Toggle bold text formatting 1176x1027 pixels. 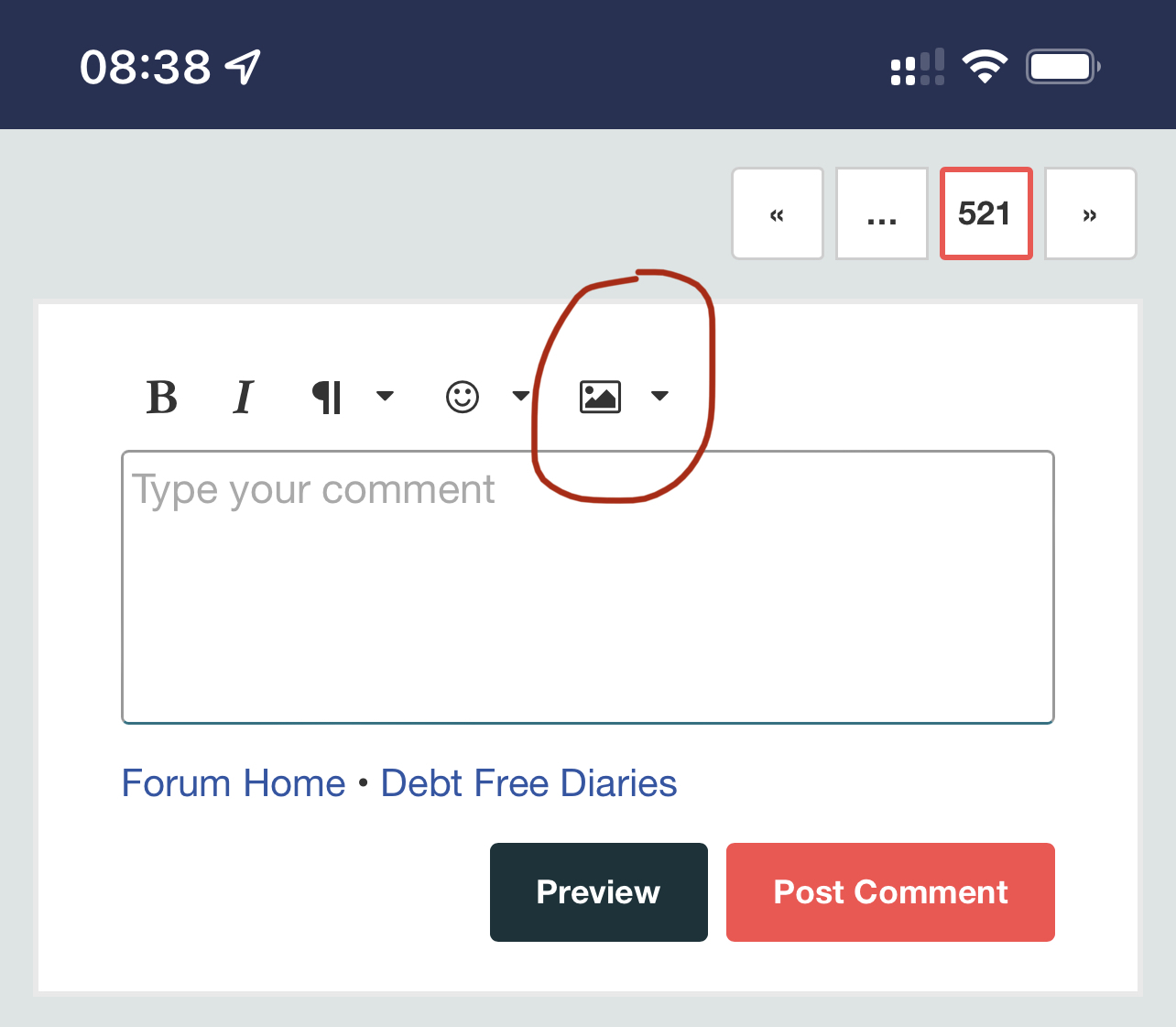coord(162,398)
